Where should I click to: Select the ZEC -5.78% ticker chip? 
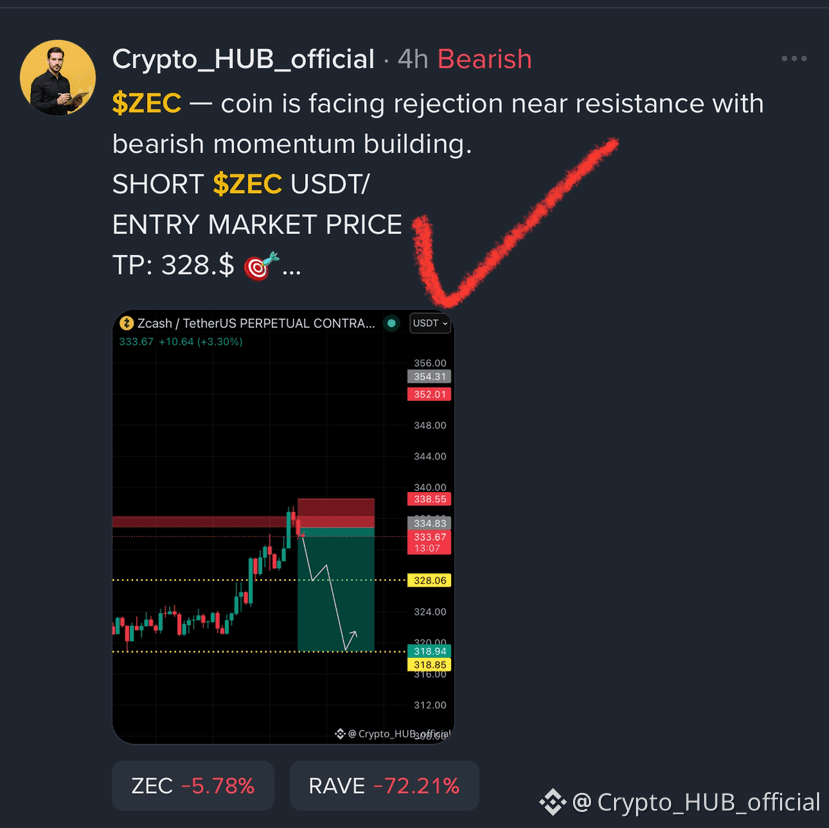click(x=193, y=786)
